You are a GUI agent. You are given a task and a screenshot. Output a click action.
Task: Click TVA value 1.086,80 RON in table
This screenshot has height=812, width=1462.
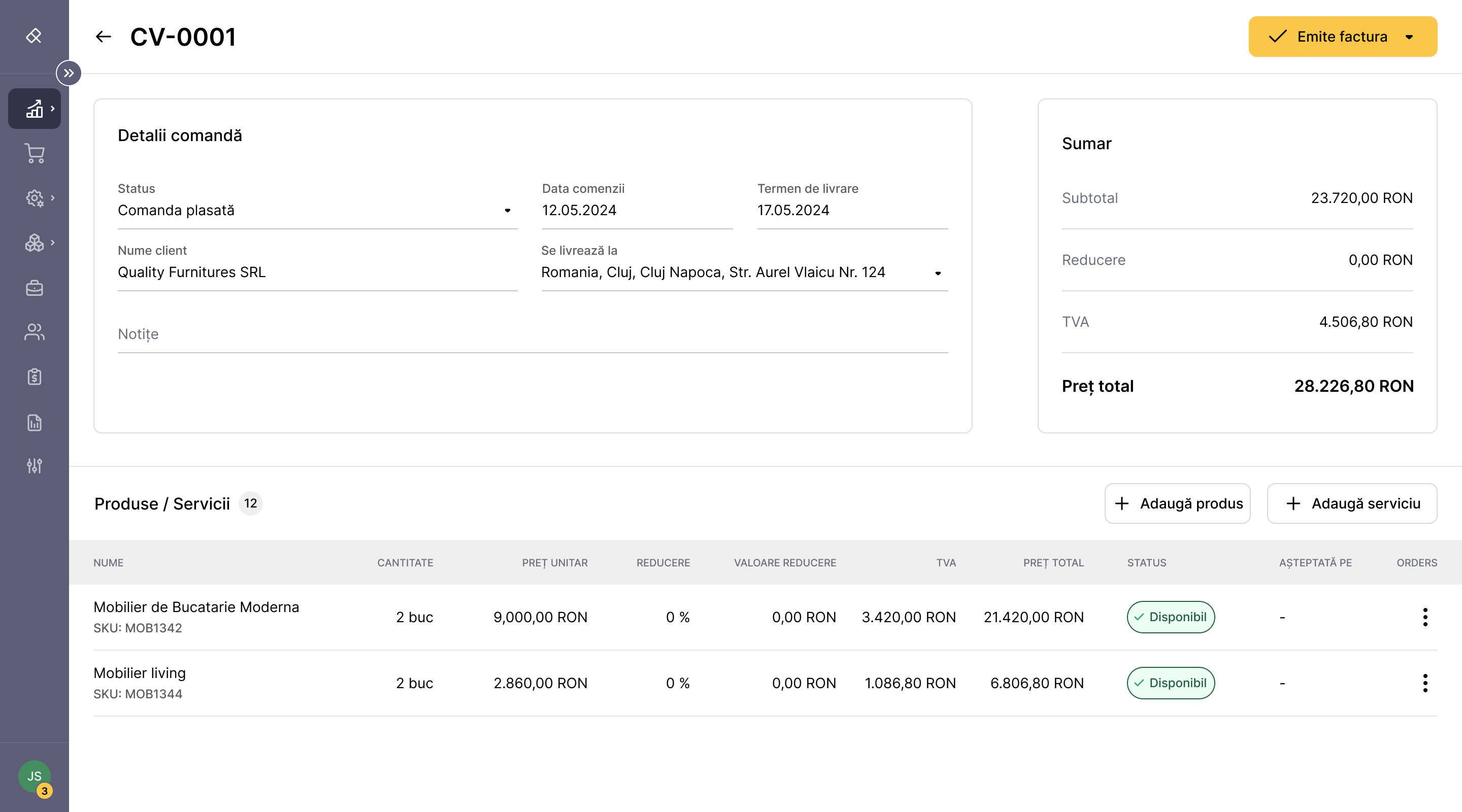[910, 683]
